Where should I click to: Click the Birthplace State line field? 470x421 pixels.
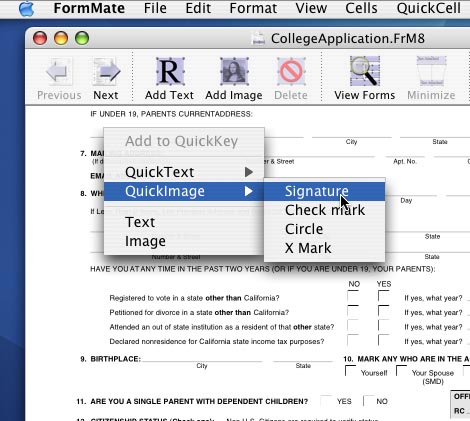coord(303,359)
